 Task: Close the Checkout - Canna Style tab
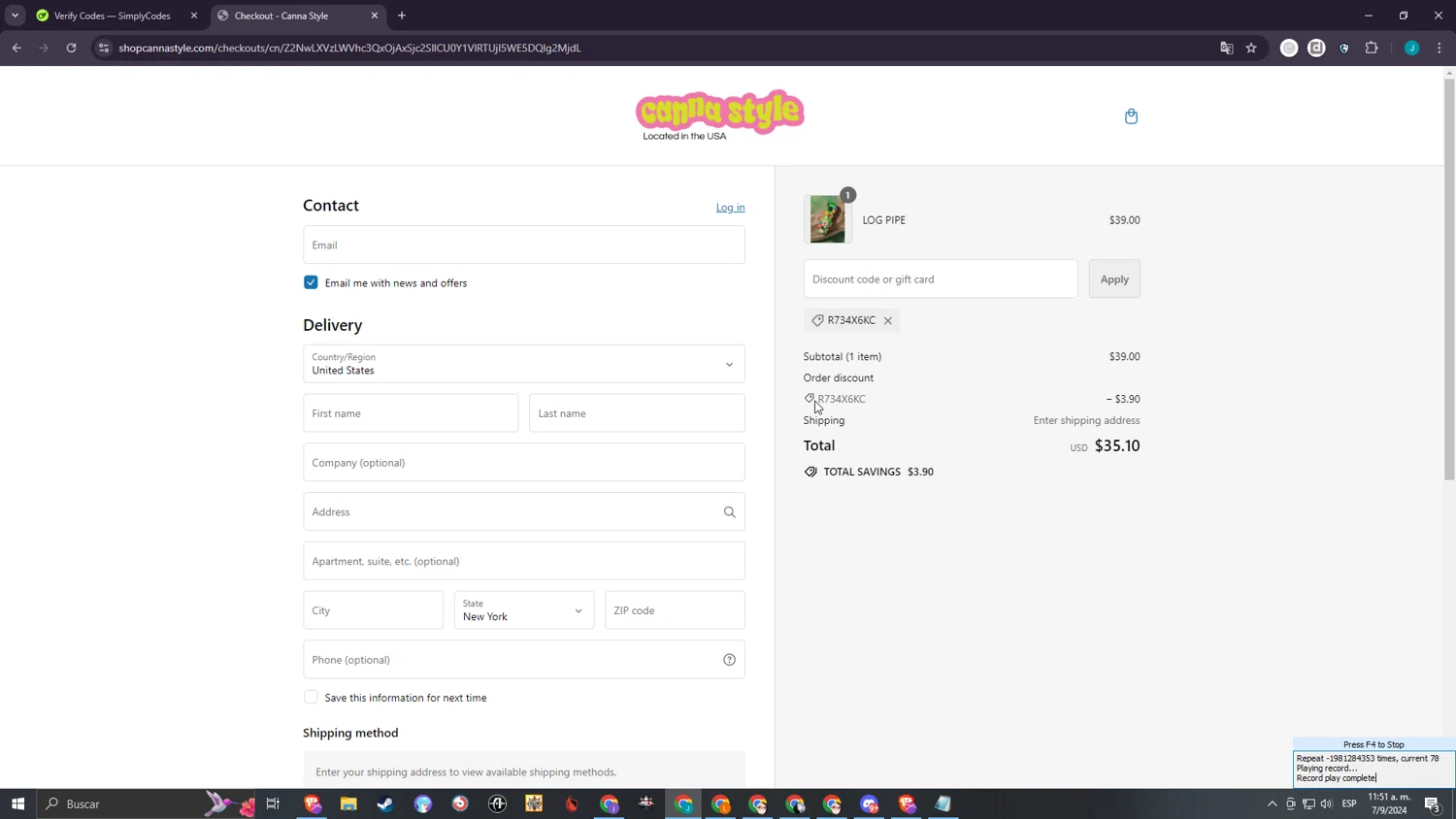click(374, 16)
